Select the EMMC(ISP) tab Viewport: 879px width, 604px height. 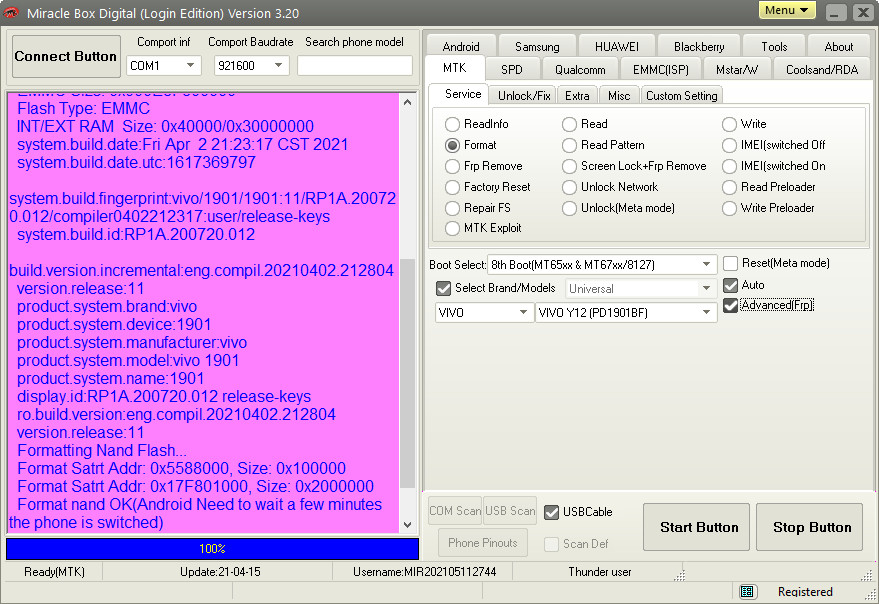tap(661, 70)
